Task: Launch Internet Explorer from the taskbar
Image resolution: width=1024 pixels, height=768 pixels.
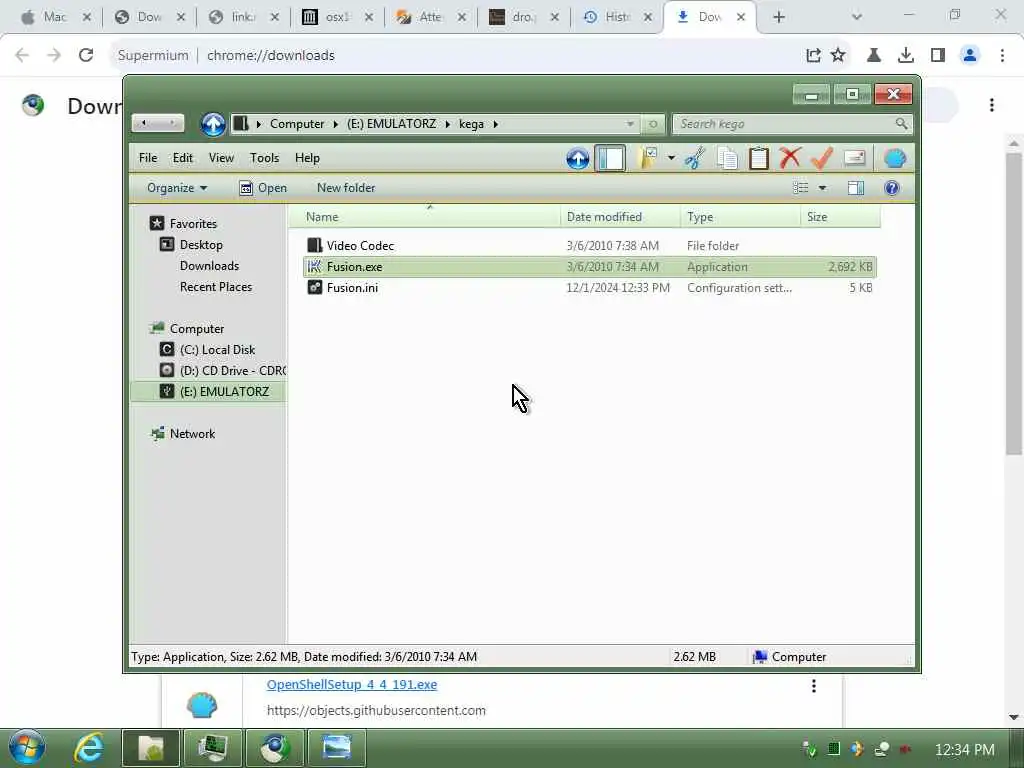Action: 88,748
